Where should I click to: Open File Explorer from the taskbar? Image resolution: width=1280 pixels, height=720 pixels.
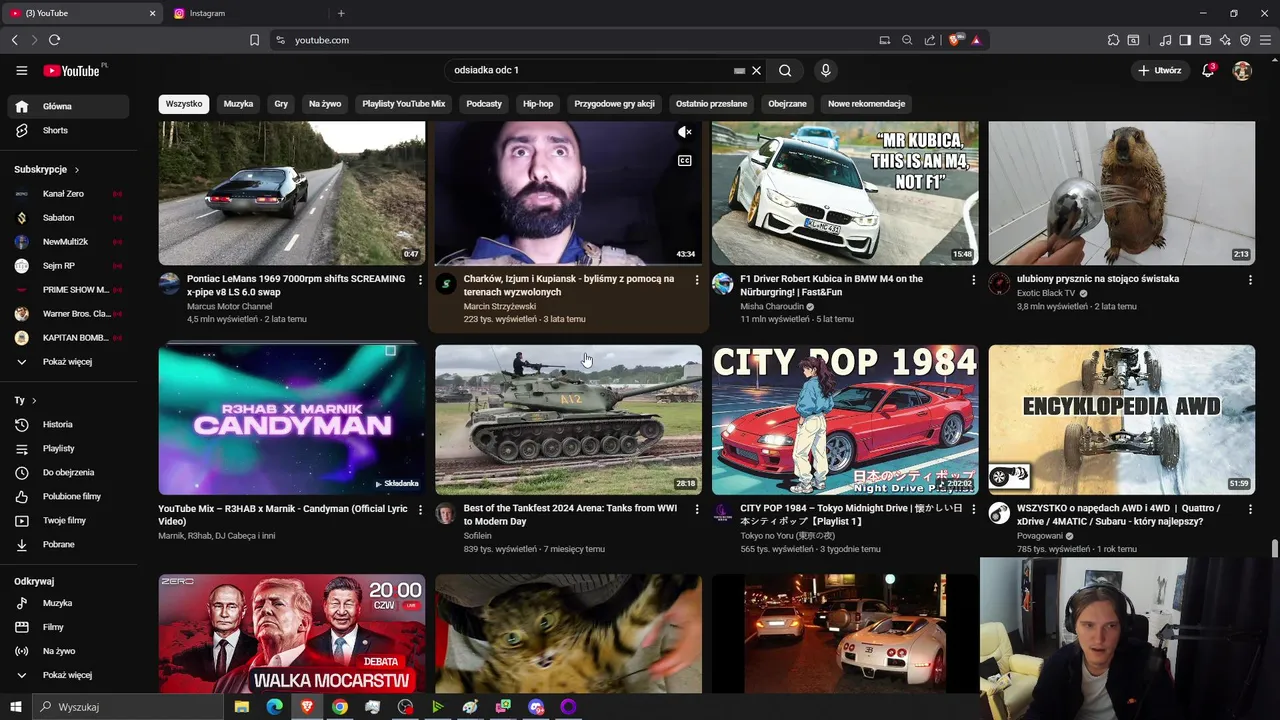click(242, 707)
